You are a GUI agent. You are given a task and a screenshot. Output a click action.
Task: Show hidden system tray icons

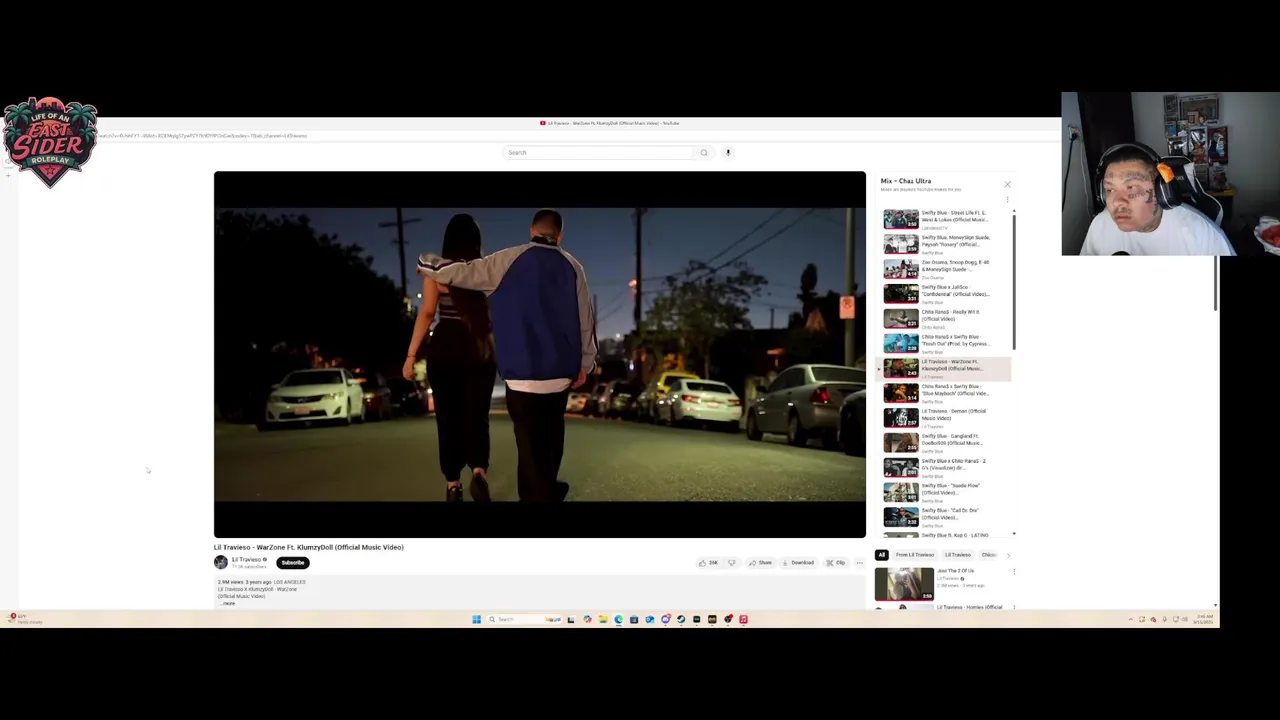(1131, 620)
